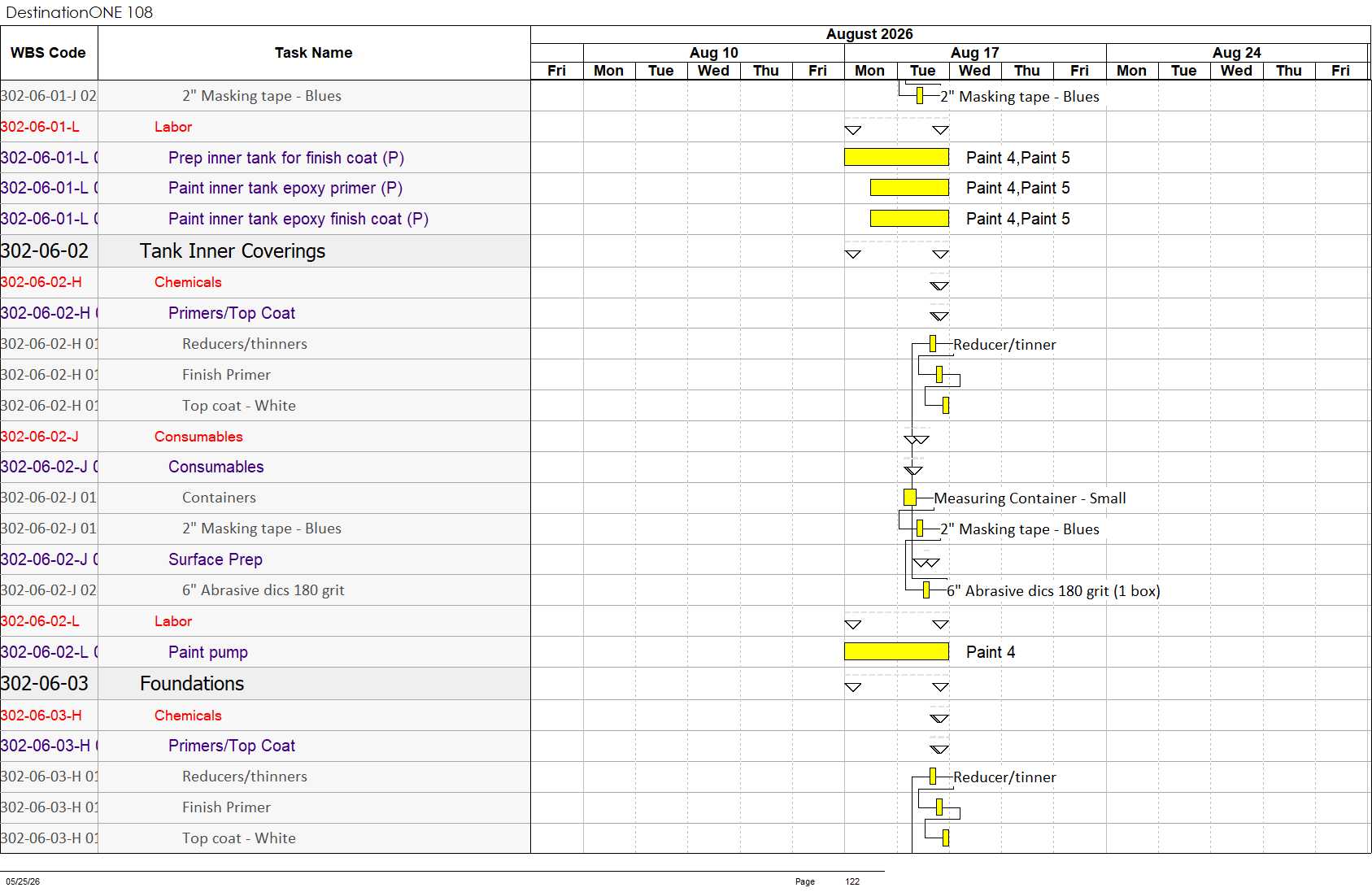Click the Task Name column header
This screenshot has height=892, width=1372.
314,53
